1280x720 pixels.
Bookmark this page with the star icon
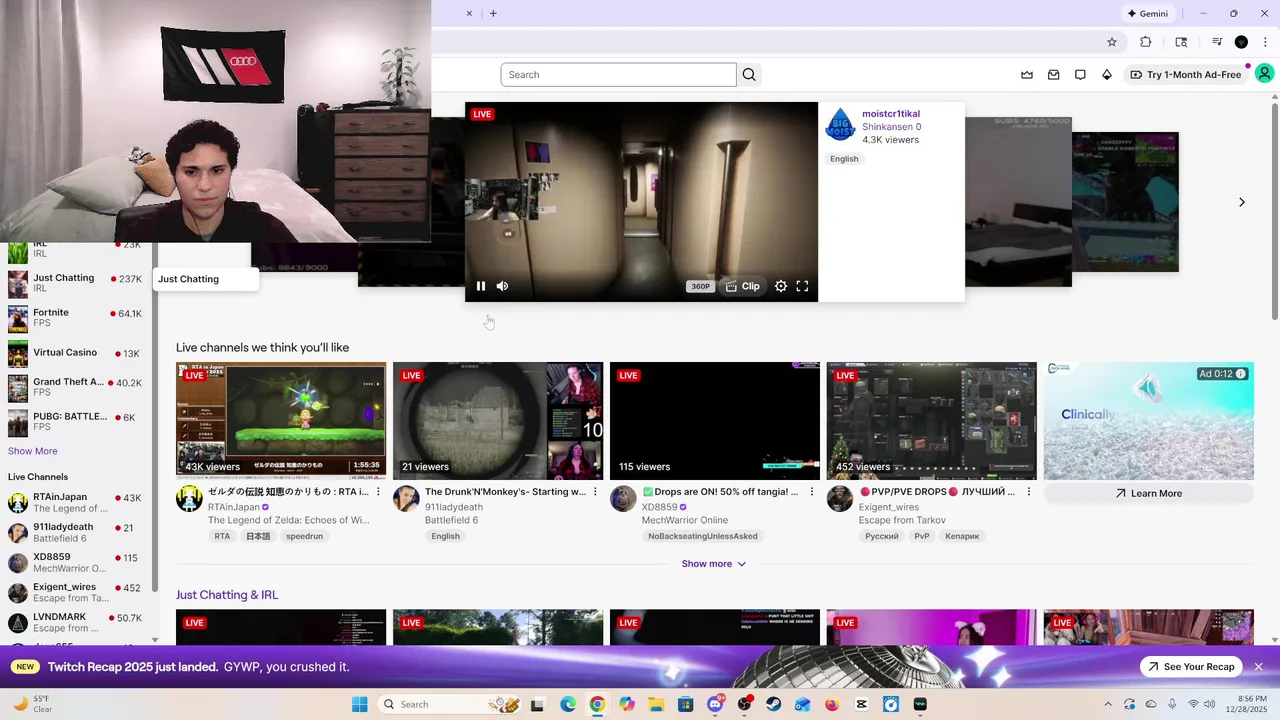coord(1112,42)
